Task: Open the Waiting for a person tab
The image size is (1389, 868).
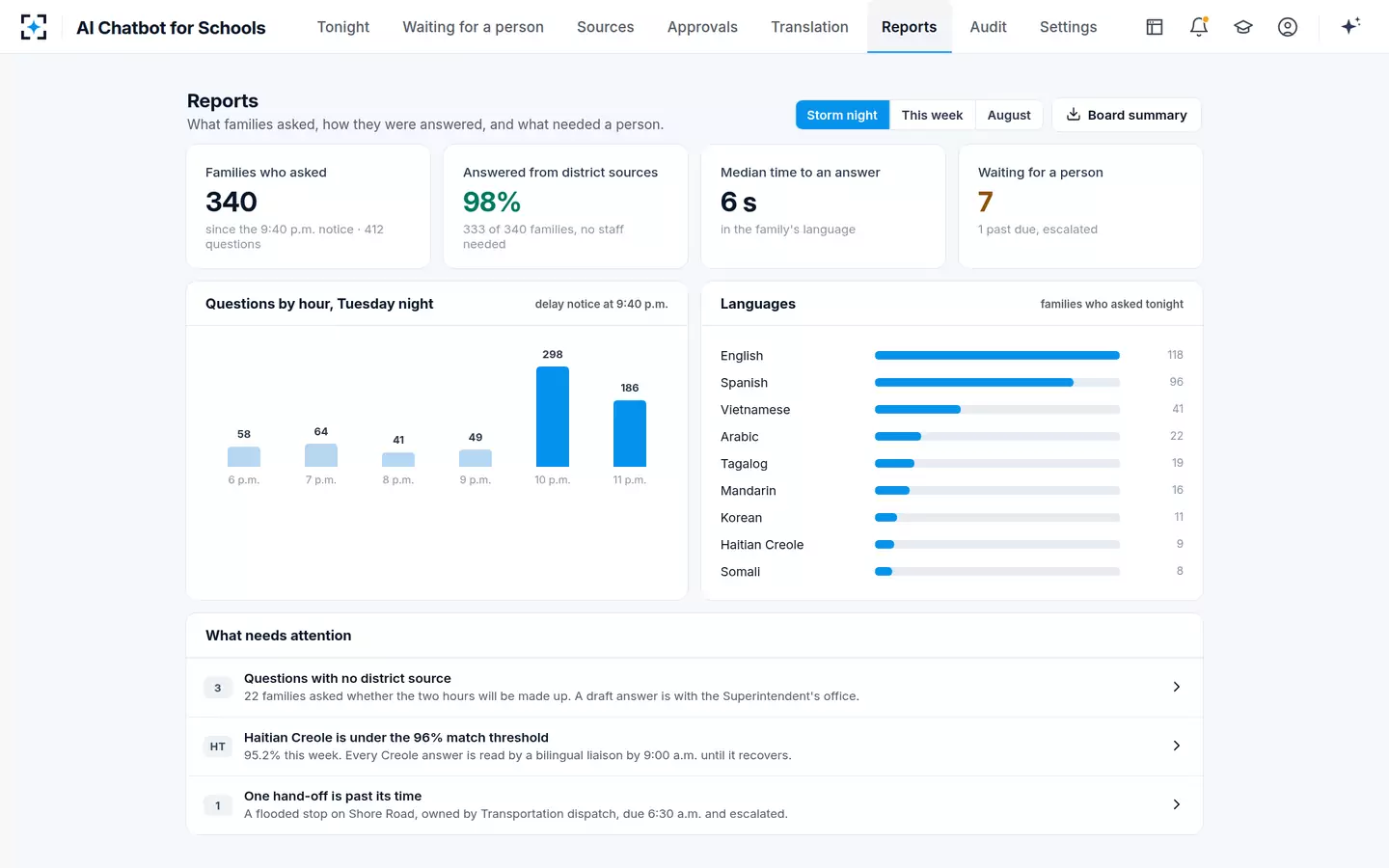Action: tap(473, 27)
